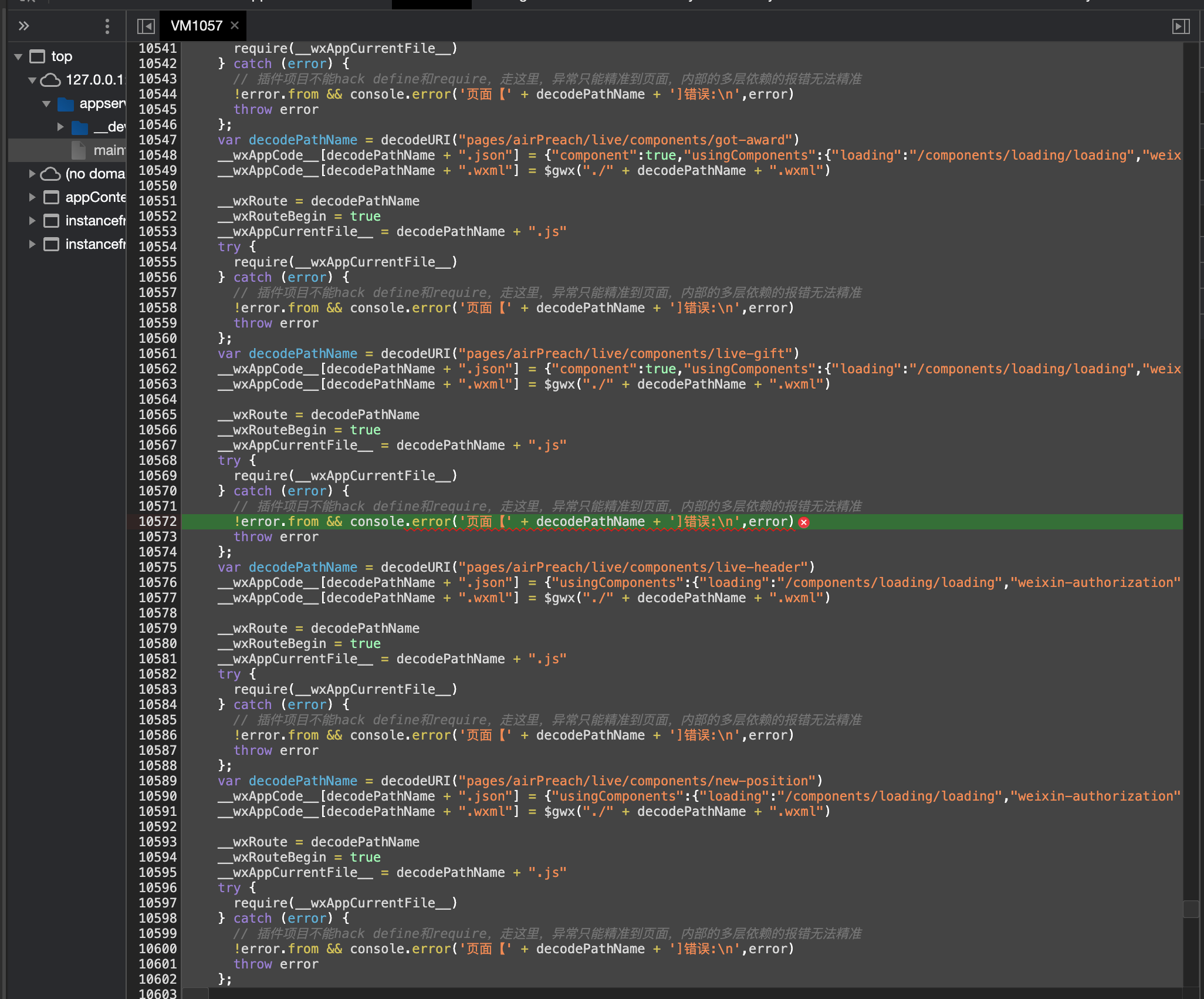Toggle breakpoint at line 10561 gutter

(x=157, y=353)
